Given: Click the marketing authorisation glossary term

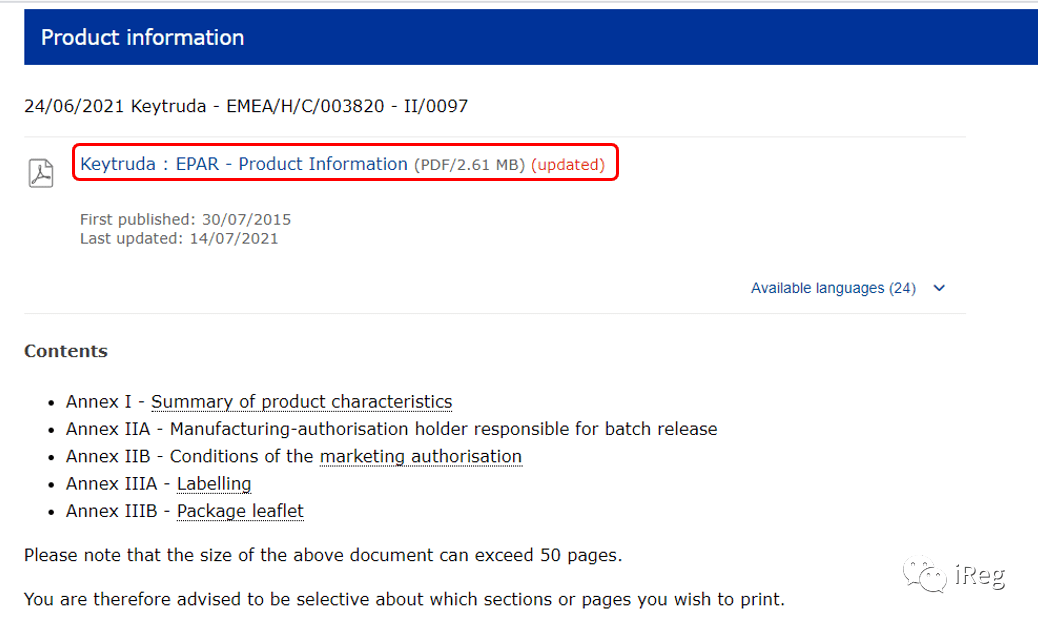Looking at the screenshot, I should [x=420, y=456].
